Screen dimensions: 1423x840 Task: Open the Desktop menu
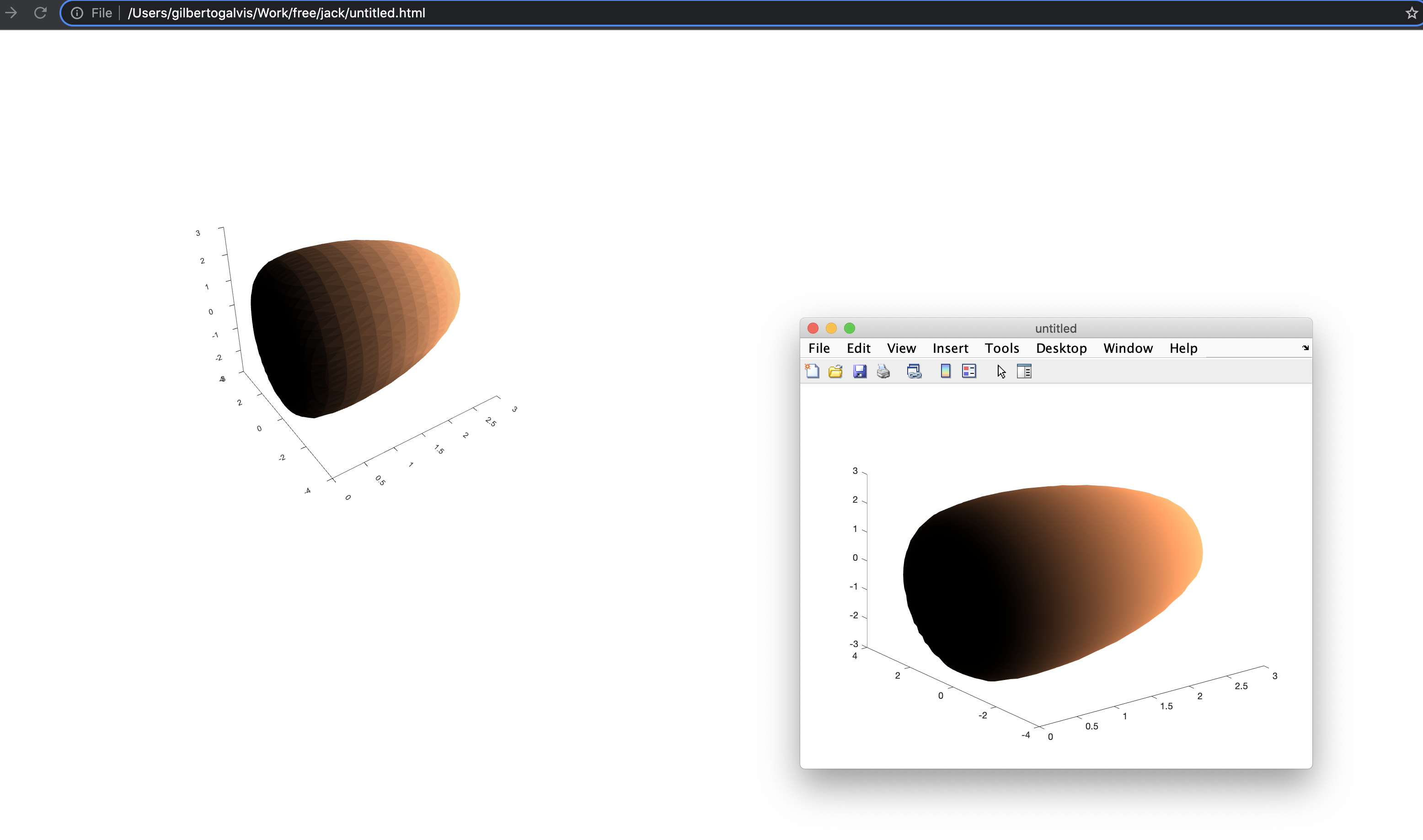click(x=1061, y=348)
